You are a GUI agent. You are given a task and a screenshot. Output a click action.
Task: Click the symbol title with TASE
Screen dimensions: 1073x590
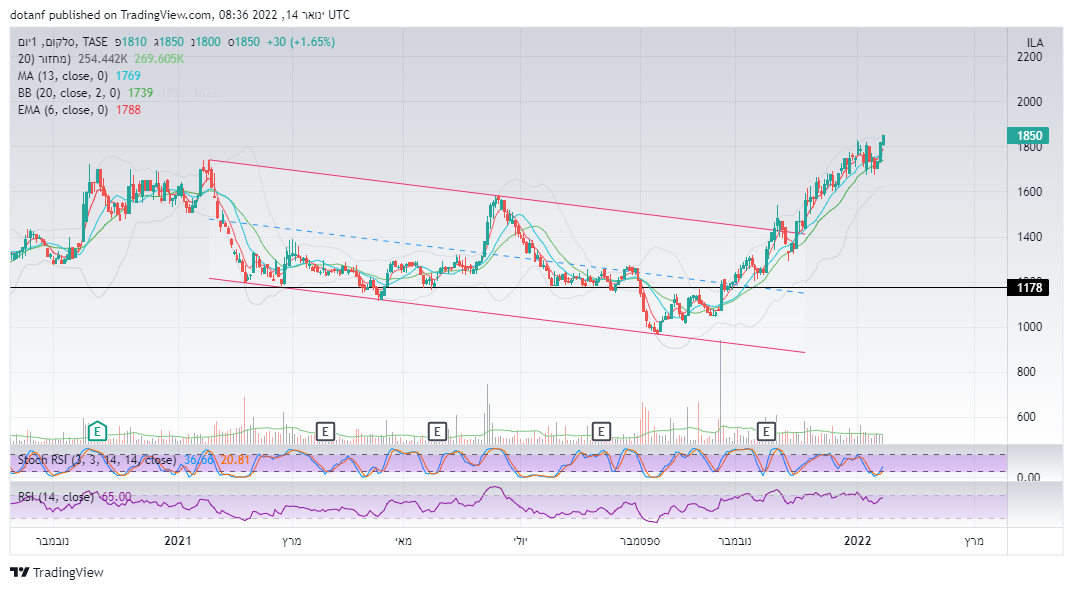click(x=63, y=42)
